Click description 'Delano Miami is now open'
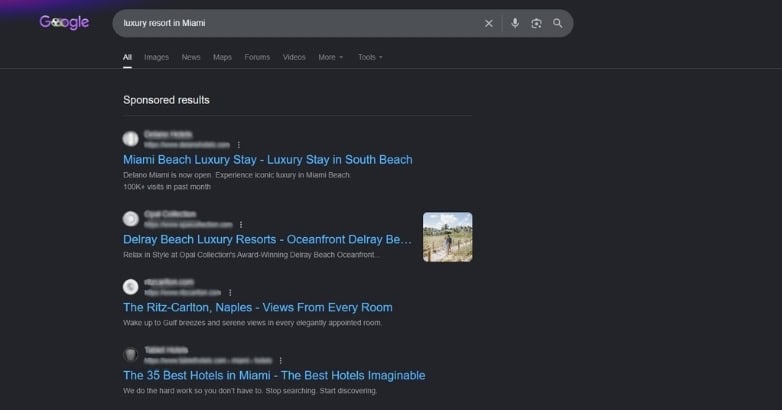 click(168, 175)
